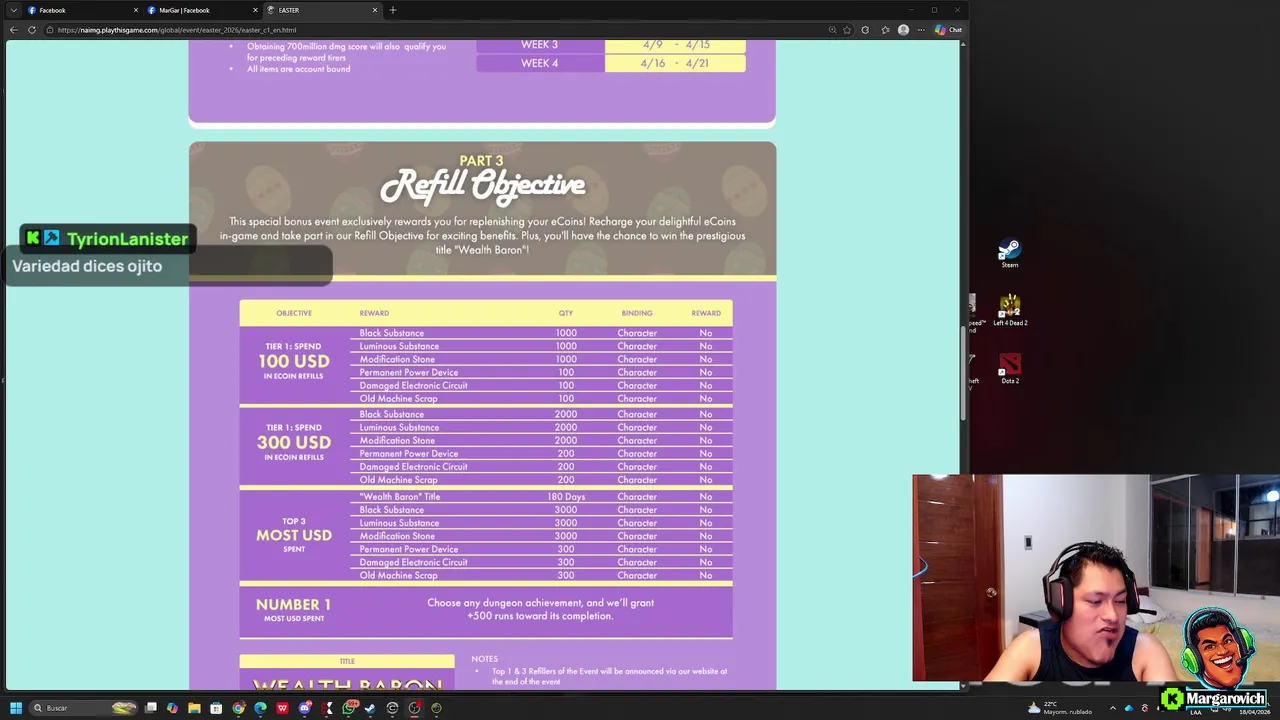Open the zoom magnifier in address bar
Image resolution: width=1280 pixels, height=720 pixels.
point(832,30)
